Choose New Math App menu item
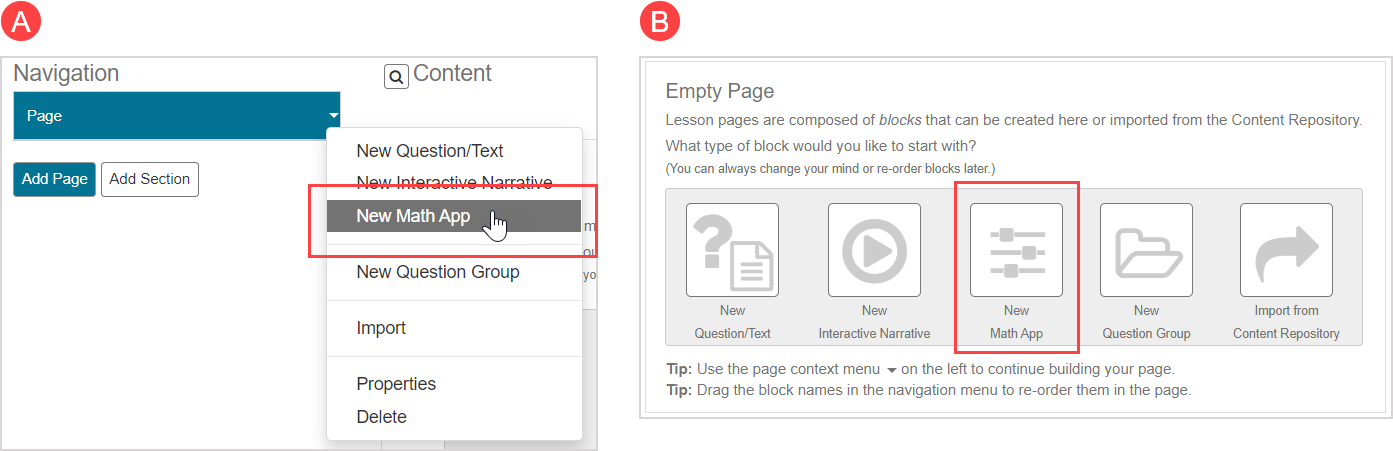Screen dimensions: 1393x451 click(x=413, y=216)
